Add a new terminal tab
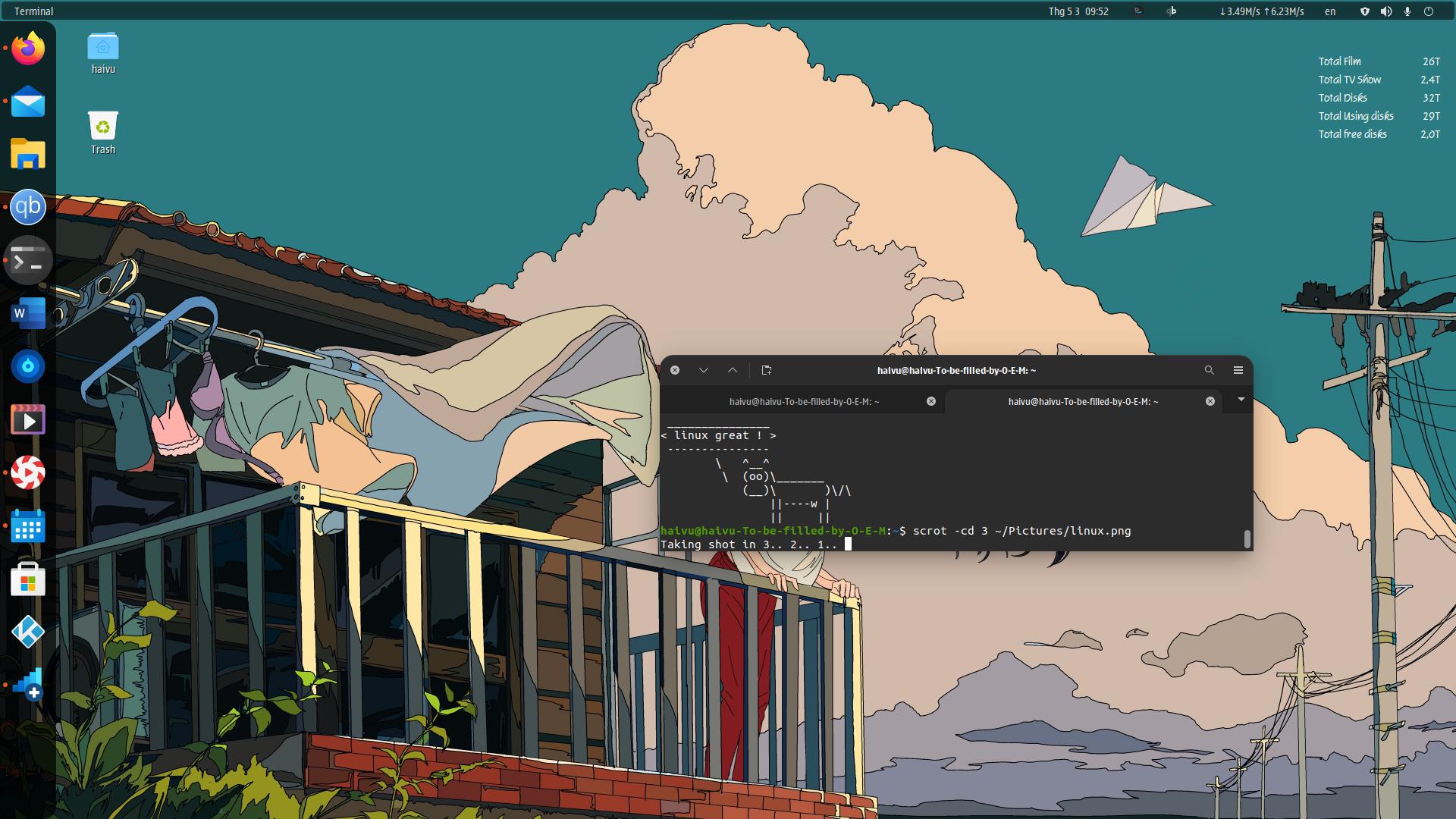 (x=767, y=370)
